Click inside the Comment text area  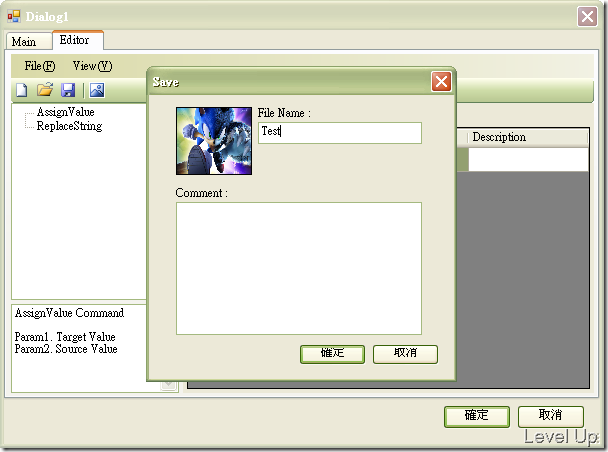click(x=299, y=268)
